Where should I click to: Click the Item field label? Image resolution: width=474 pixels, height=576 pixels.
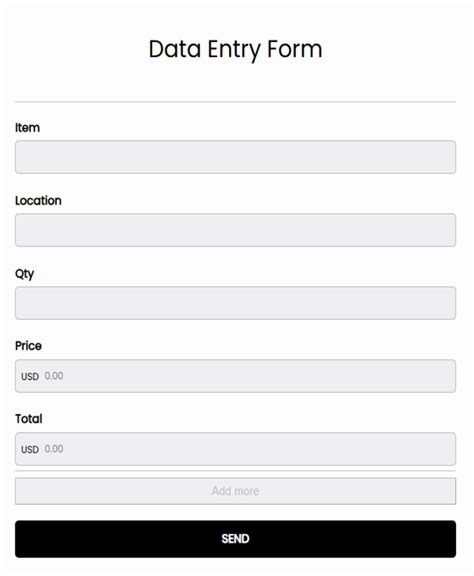tap(27, 128)
